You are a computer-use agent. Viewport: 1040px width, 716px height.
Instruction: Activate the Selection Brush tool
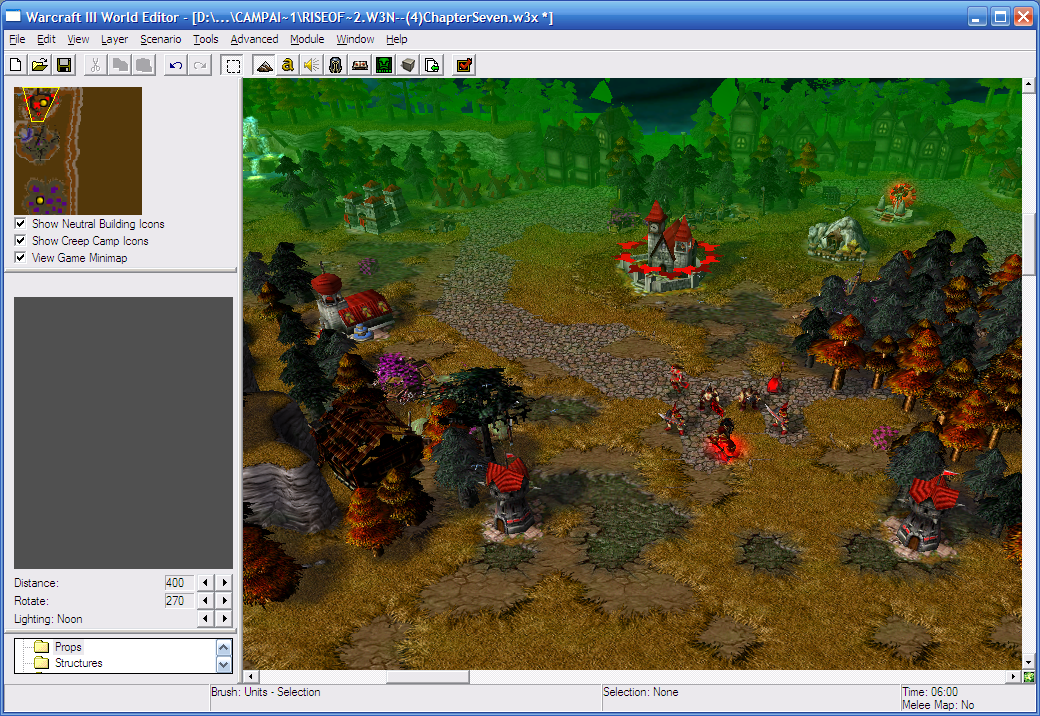coord(233,65)
